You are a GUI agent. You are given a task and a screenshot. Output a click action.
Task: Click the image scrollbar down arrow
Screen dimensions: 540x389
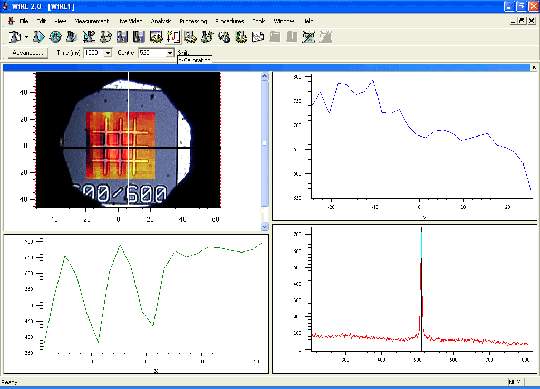pos(264,227)
